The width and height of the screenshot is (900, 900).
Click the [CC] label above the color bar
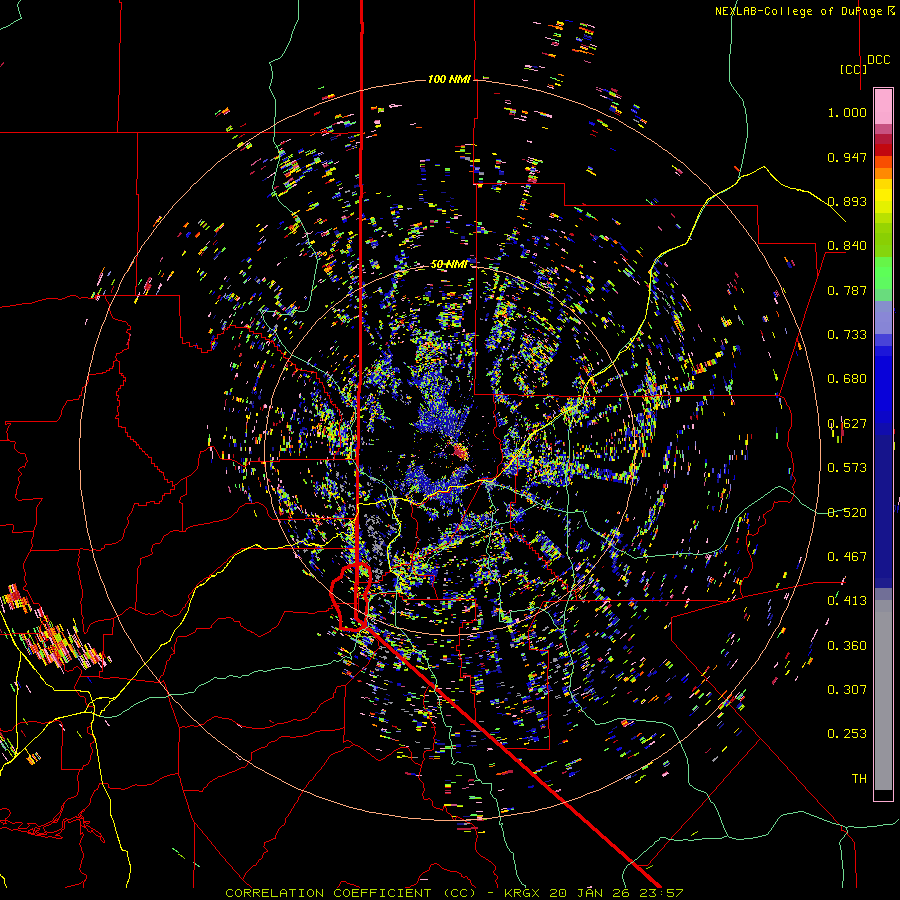853,69
